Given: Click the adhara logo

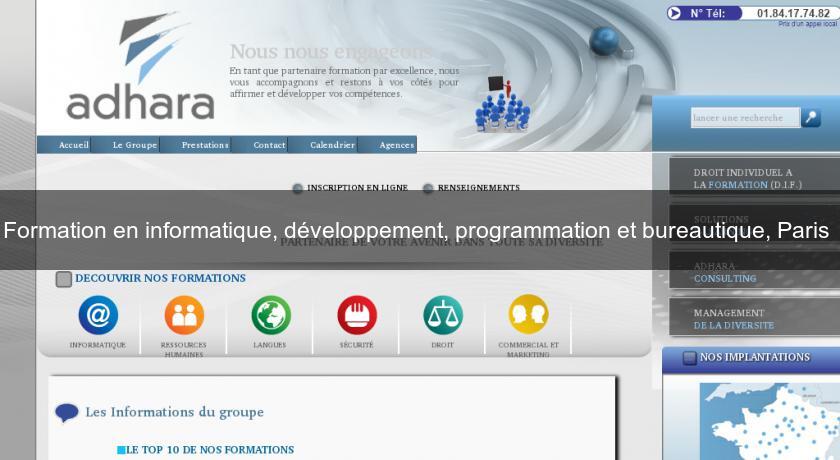Looking at the screenshot, I should coord(140,66).
